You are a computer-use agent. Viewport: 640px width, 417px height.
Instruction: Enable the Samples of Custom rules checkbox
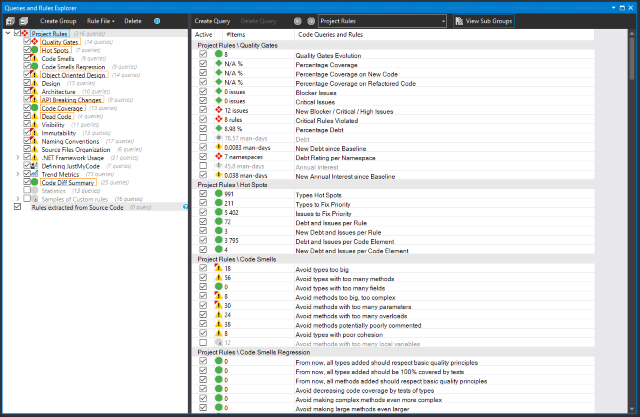tap(27, 199)
